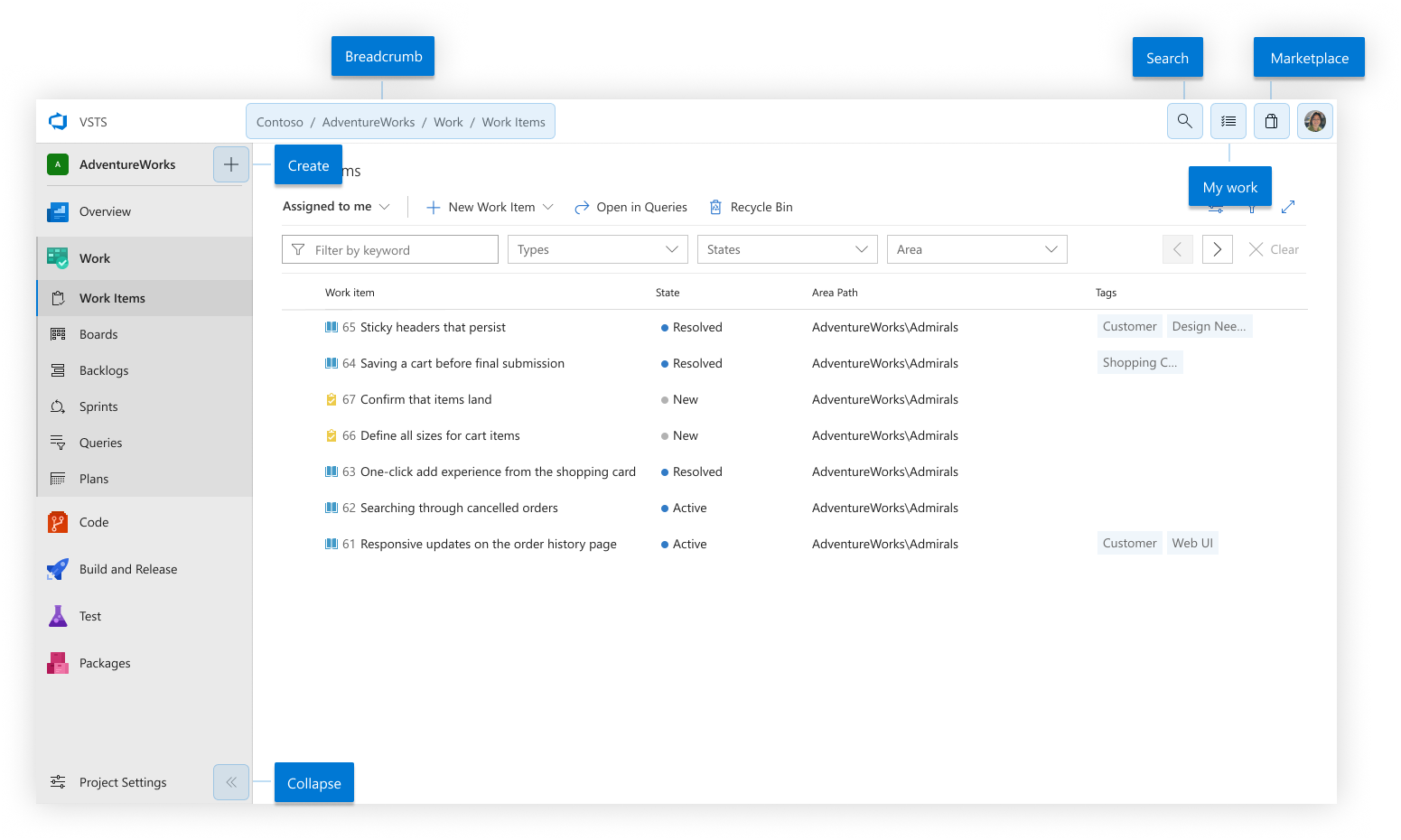The image size is (1401, 840).
Task: Click the AdventureWorks breadcrumb link
Action: tap(369, 122)
